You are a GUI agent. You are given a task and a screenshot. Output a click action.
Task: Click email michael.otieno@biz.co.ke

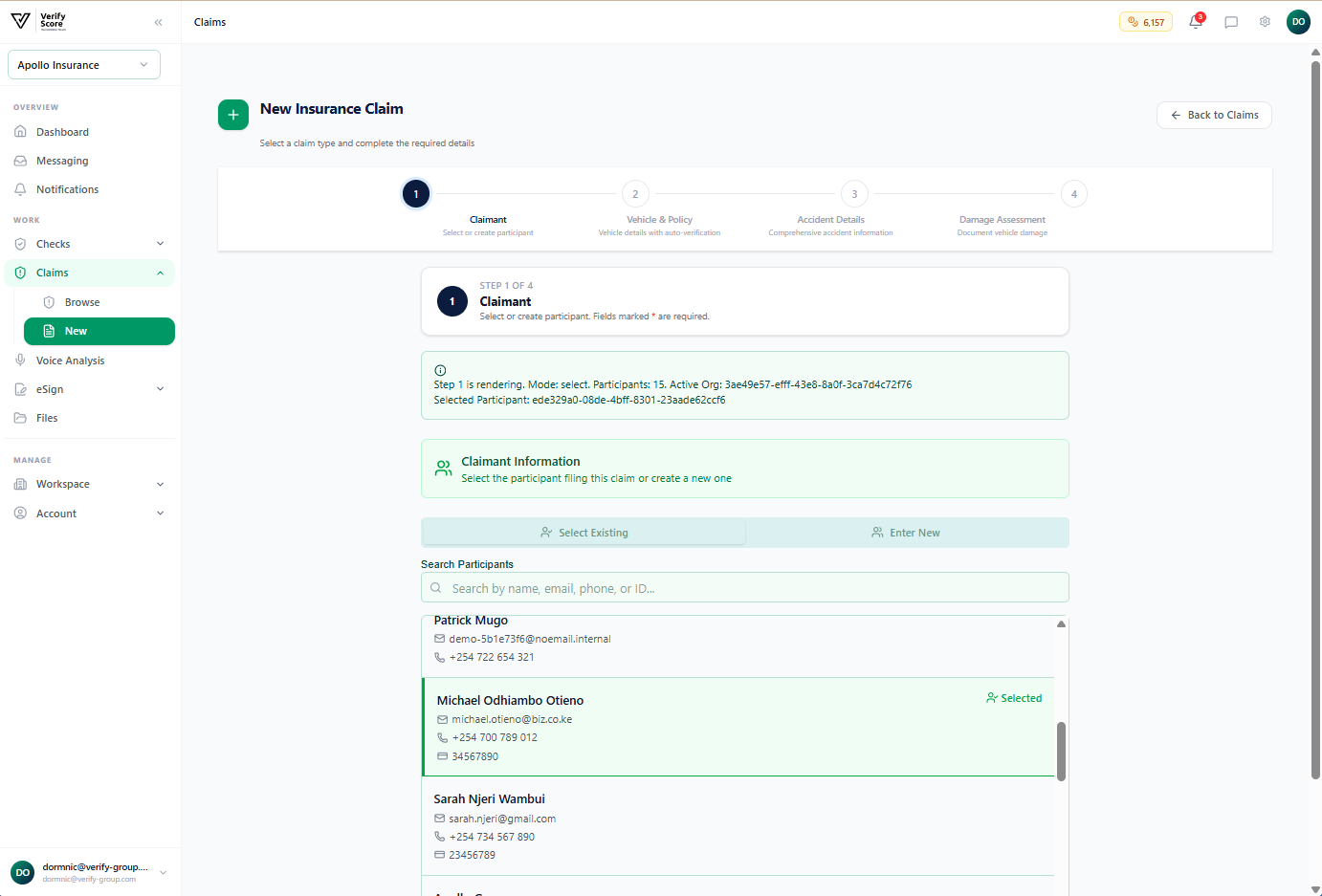[512, 719]
